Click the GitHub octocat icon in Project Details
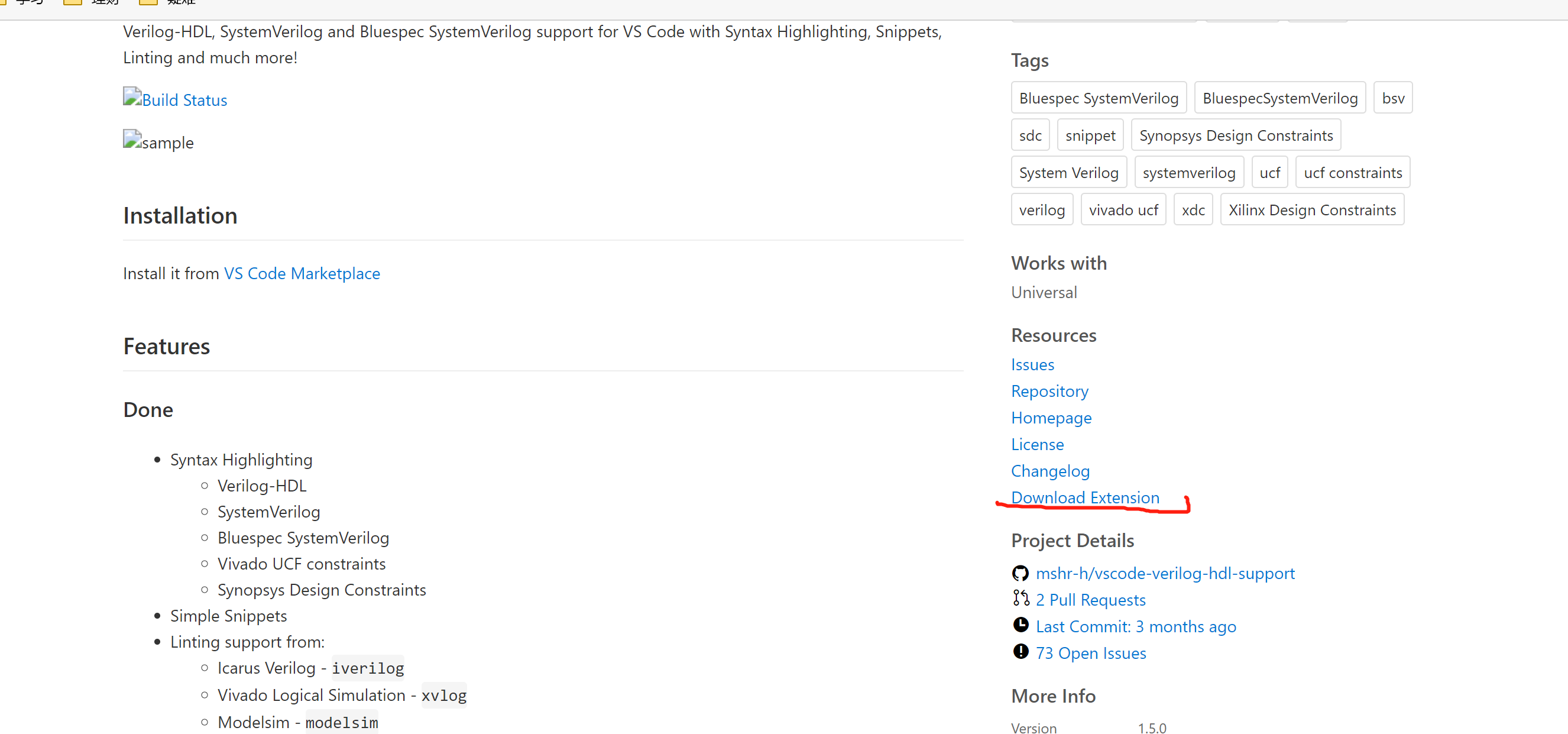Screen dimensions: 1568x734 pos(1020,573)
